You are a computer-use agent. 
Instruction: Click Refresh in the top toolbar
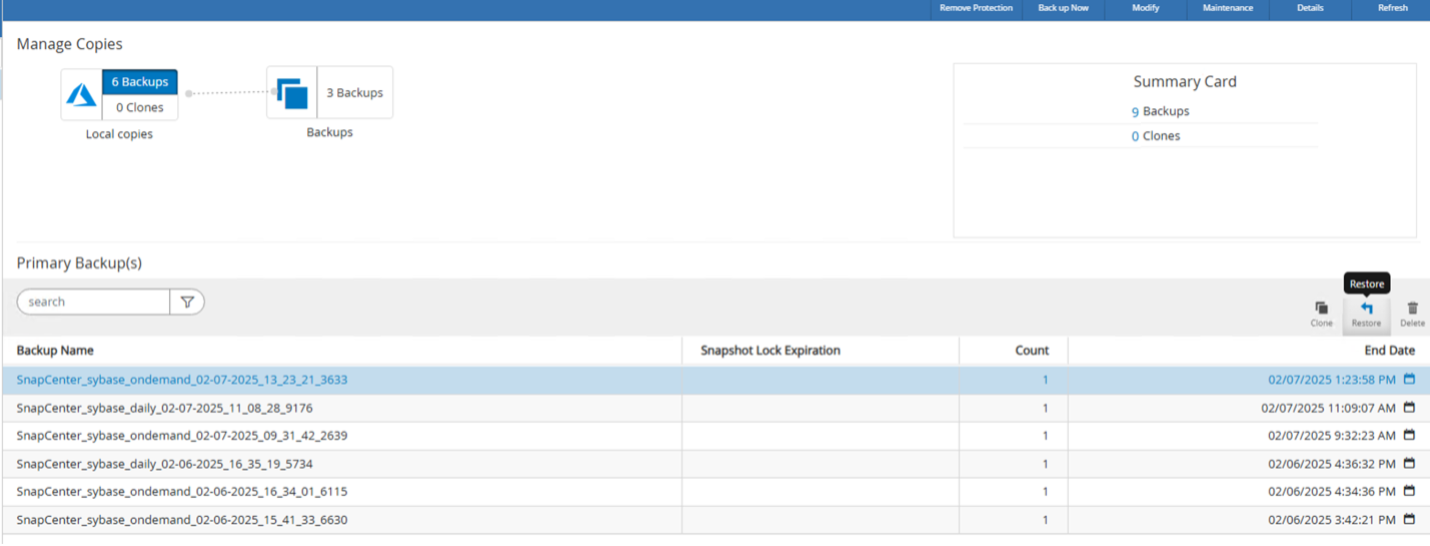point(1392,8)
